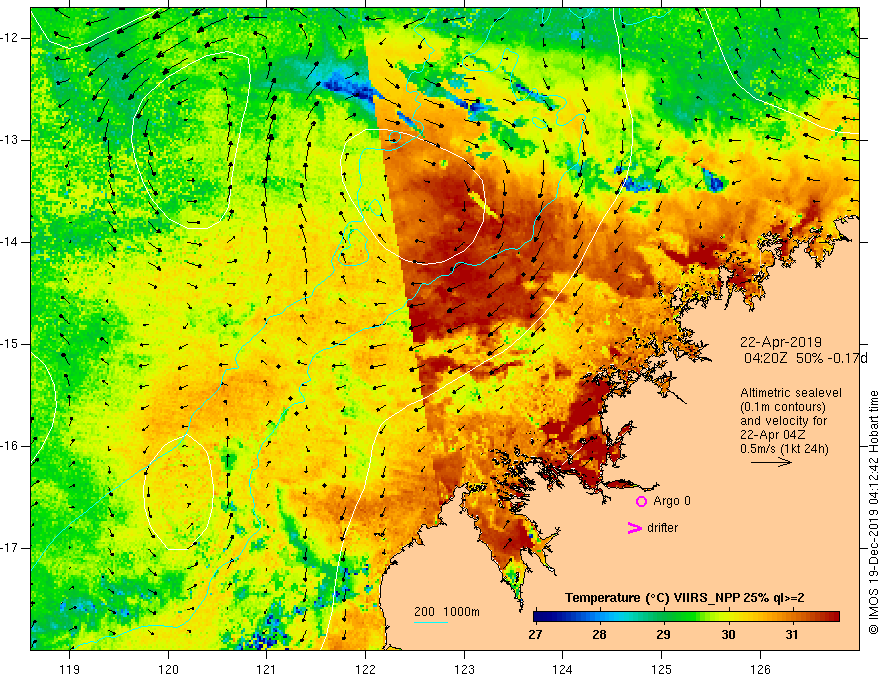
Task: Click longitude axis label '120'
Action: coord(168,669)
